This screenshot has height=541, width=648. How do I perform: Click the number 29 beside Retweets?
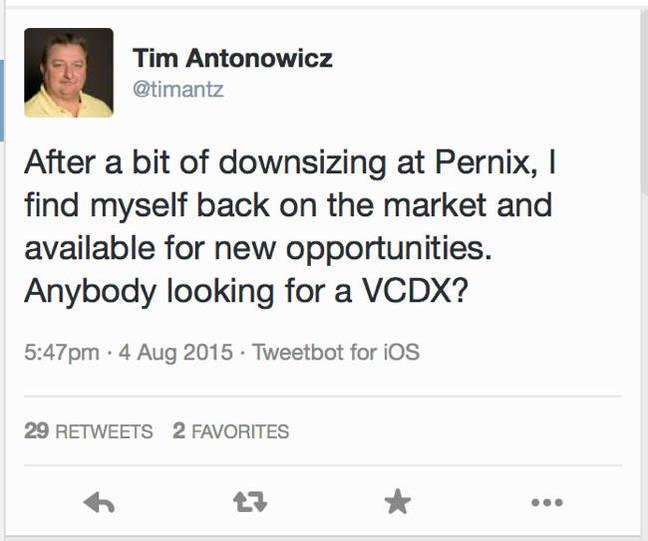point(36,431)
